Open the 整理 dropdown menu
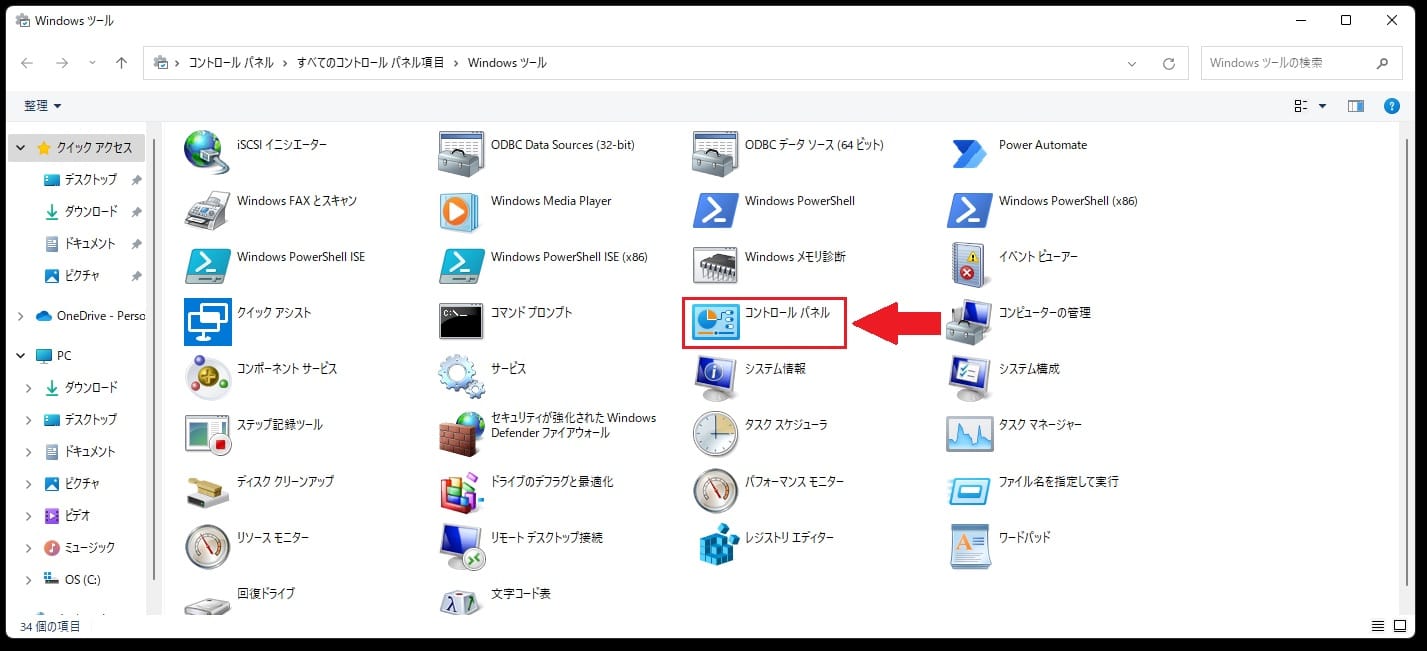Screen dimensions: 1427x651 tap(43, 106)
